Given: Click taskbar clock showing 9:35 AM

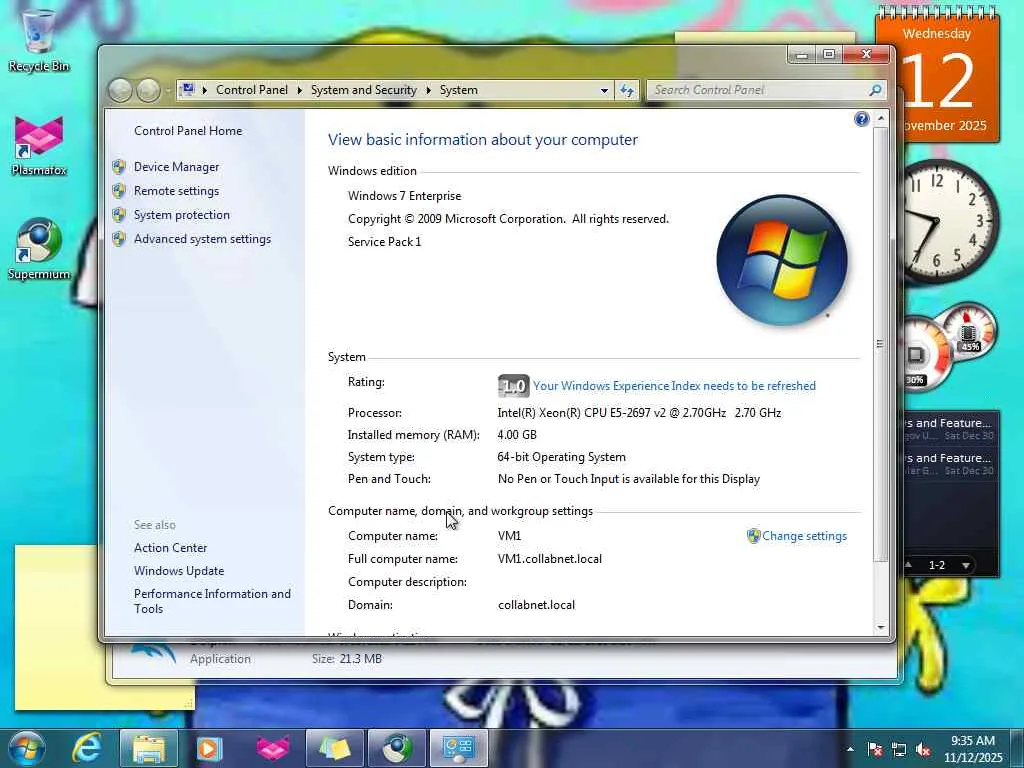Looking at the screenshot, I should click(972, 748).
